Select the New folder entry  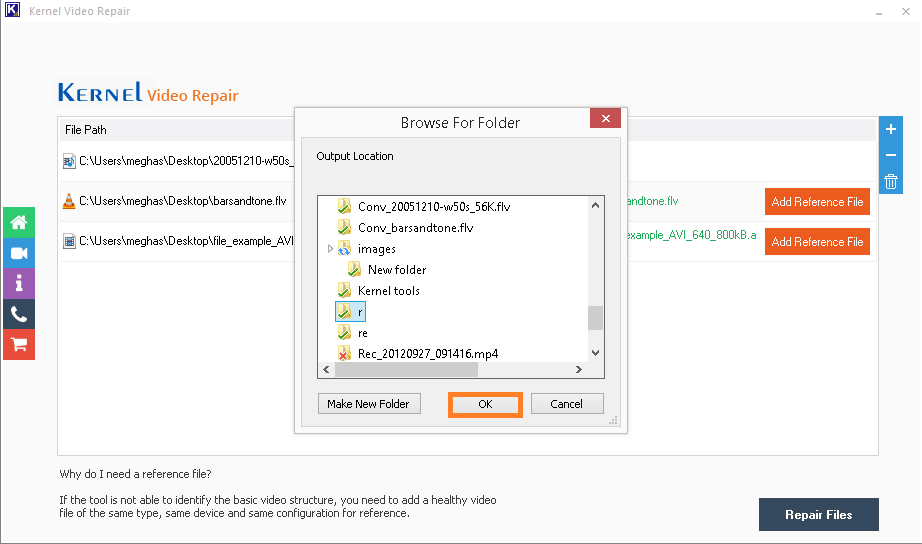pyautogui.click(x=397, y=269)
